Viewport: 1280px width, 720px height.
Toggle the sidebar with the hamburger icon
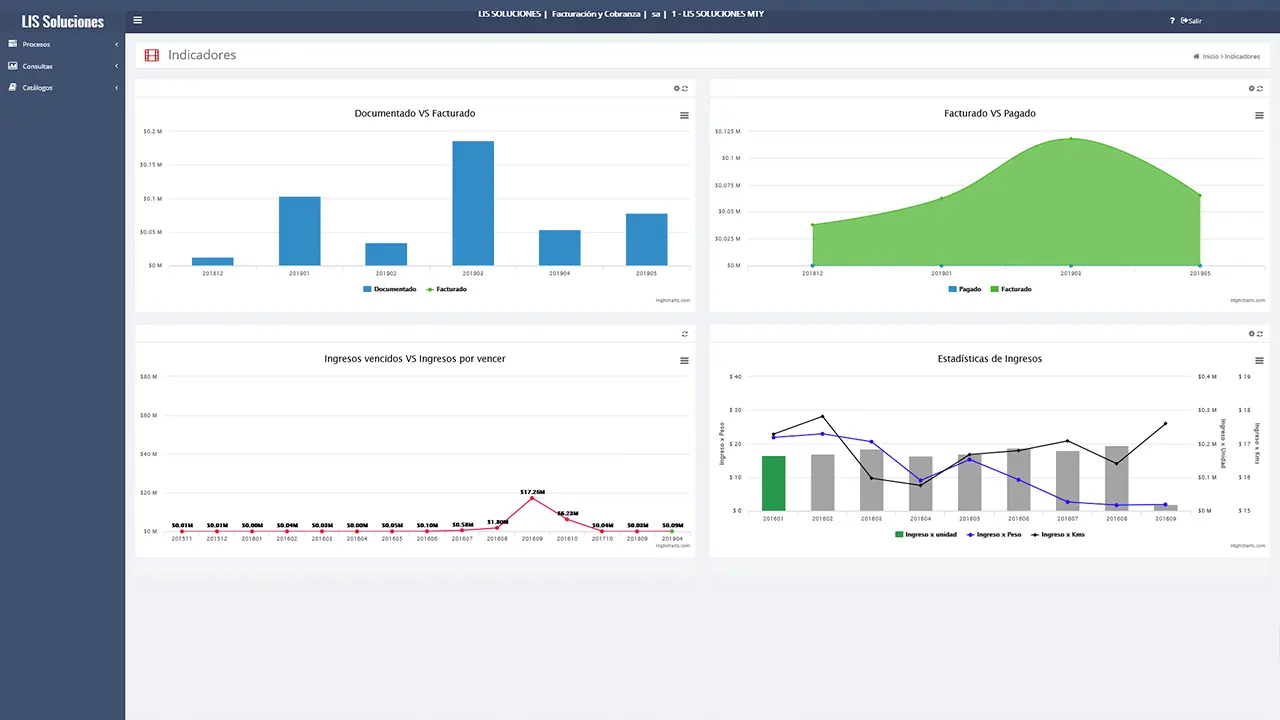pos(137,20)
